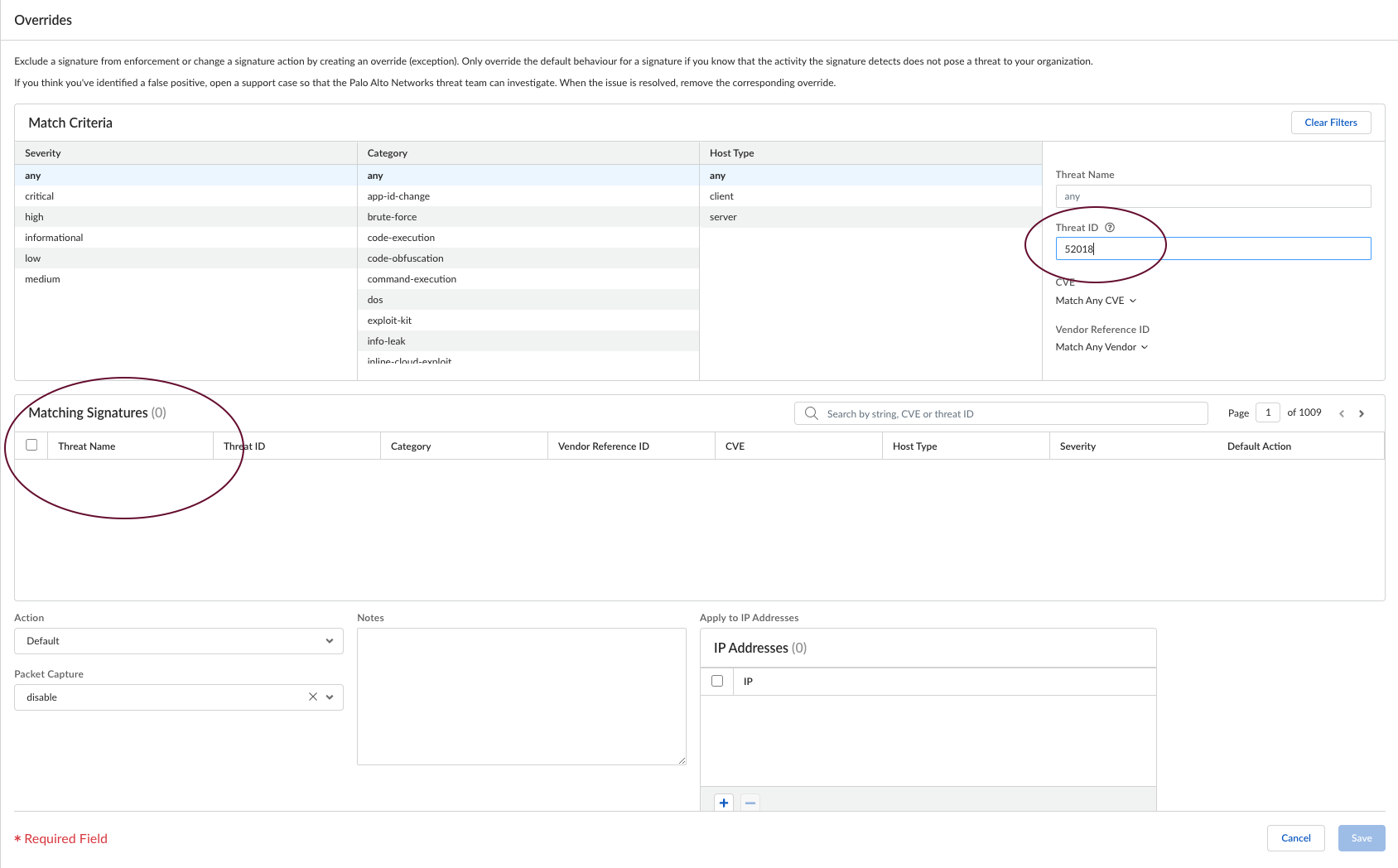Select critical severity filter
The width and height of the screenshot is (1398, 868).
coord(40,196)
